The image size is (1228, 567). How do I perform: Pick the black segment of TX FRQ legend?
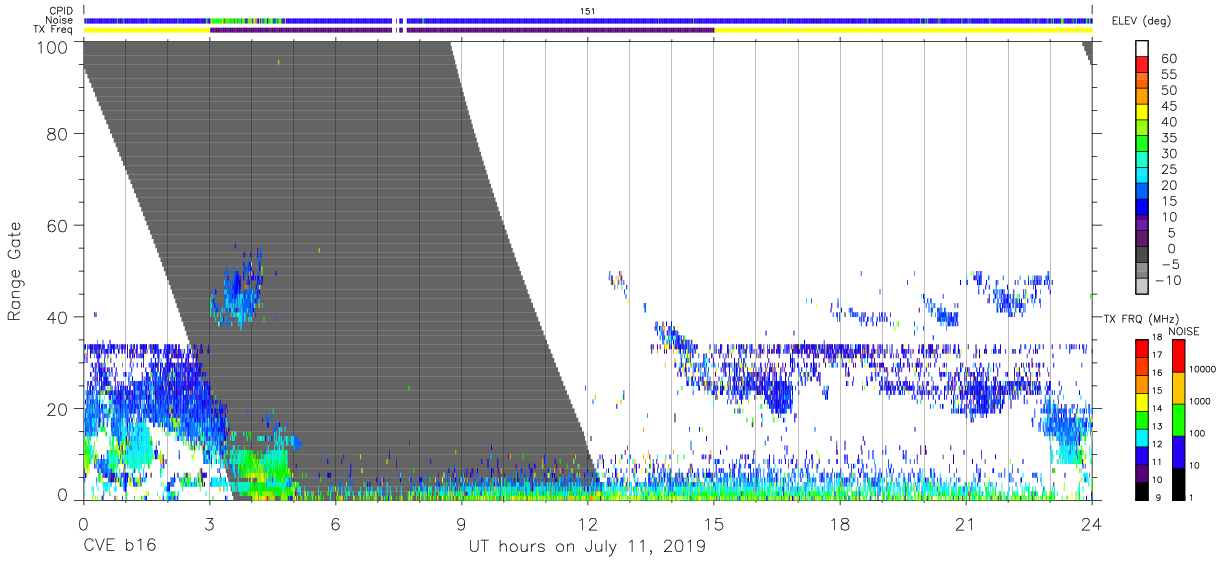point(1141,490)
